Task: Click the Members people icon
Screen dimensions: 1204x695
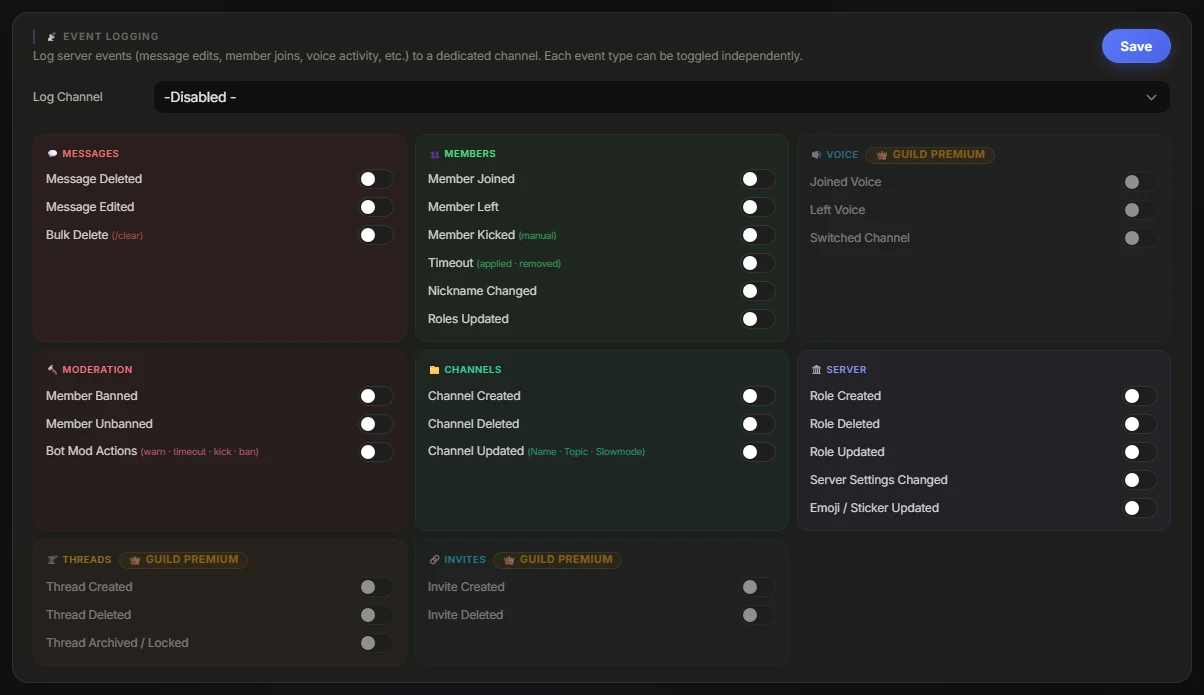Action: [434, 154]
